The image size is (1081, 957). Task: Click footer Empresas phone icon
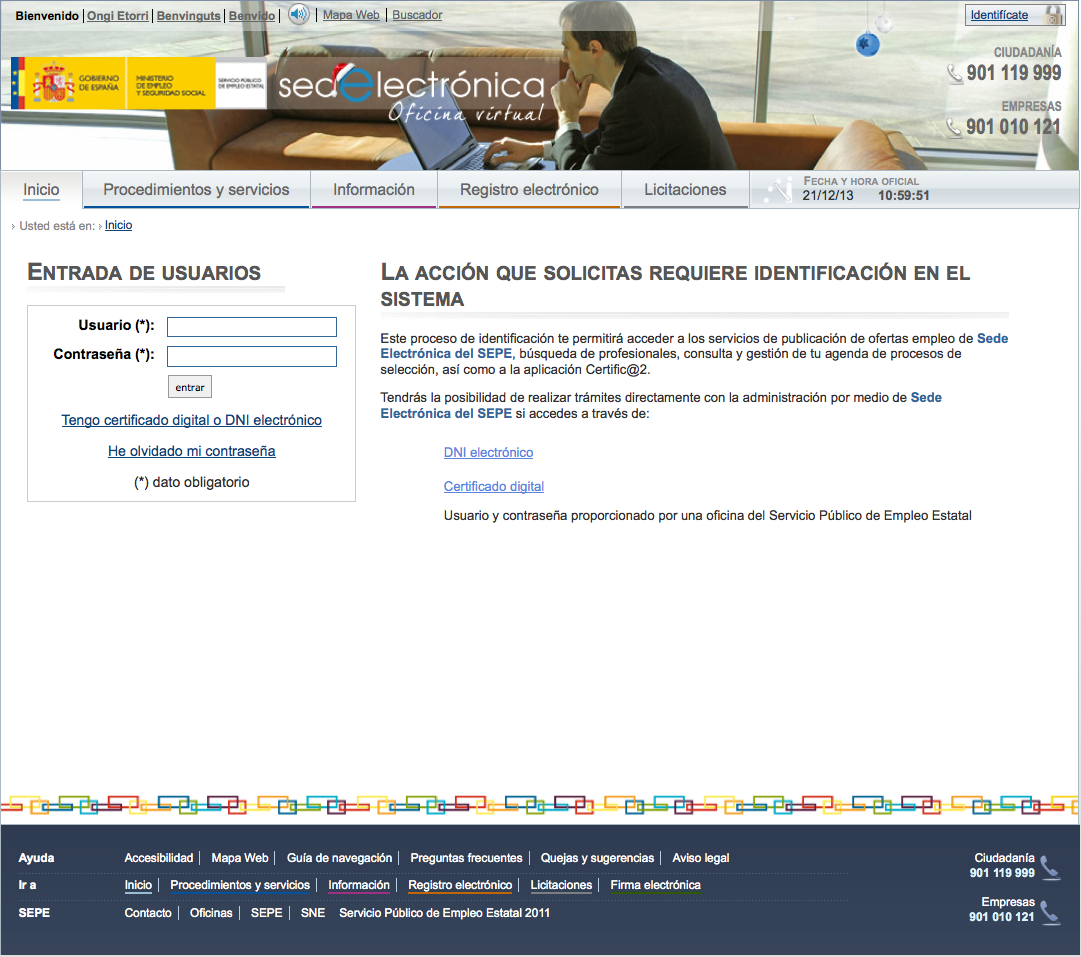coord(1050,912)
